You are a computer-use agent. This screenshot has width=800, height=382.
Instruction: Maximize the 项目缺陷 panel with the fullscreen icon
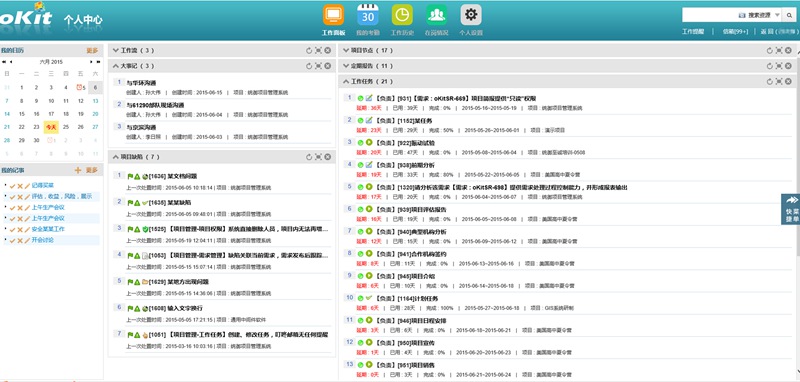tap(318, 157)
